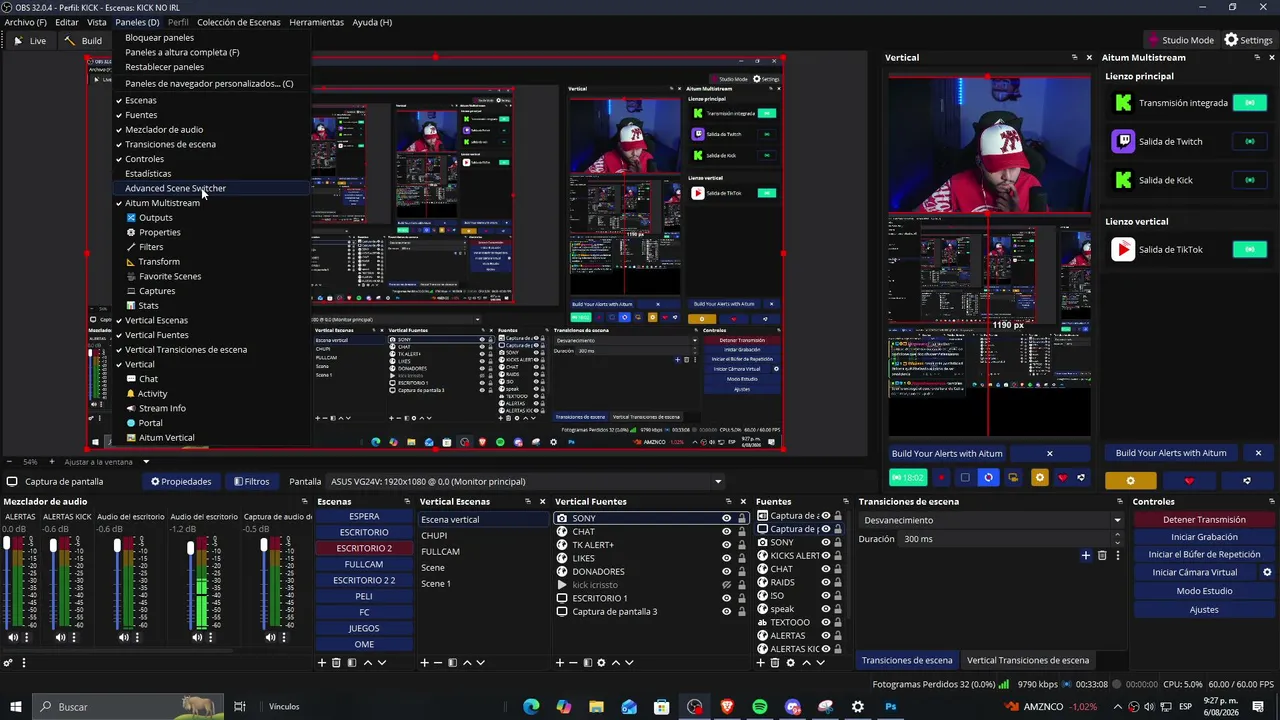This screenshot has width=1280, height=720.
Task: Open the ALERTAS channel options menu
Action: click(26, 637)
